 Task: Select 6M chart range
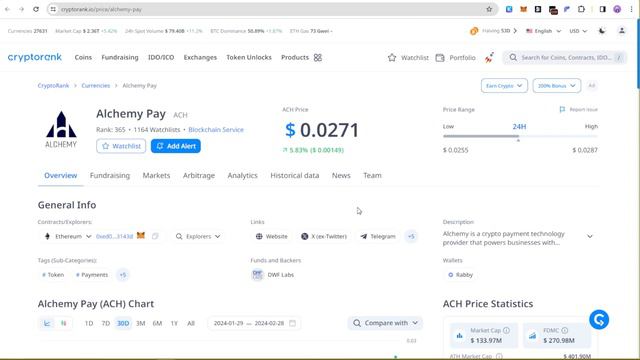(158, 323)
